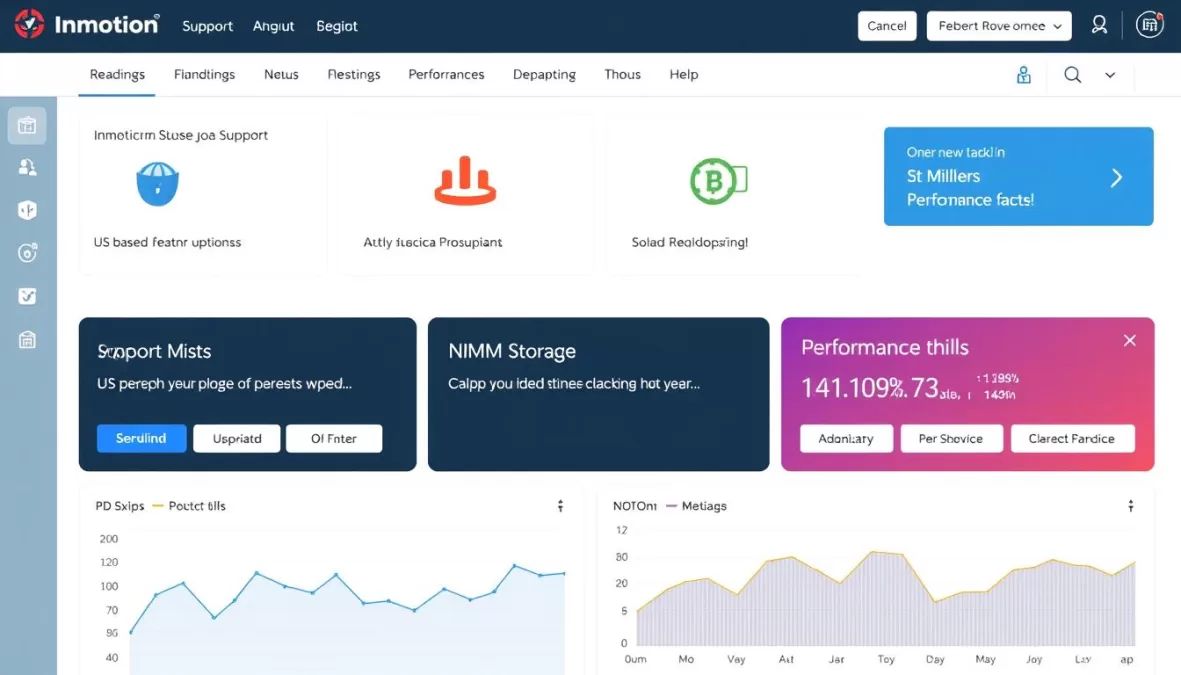Open the users panel from the sidebar
Screen dimensions: 1181x675
coord(28,167)
